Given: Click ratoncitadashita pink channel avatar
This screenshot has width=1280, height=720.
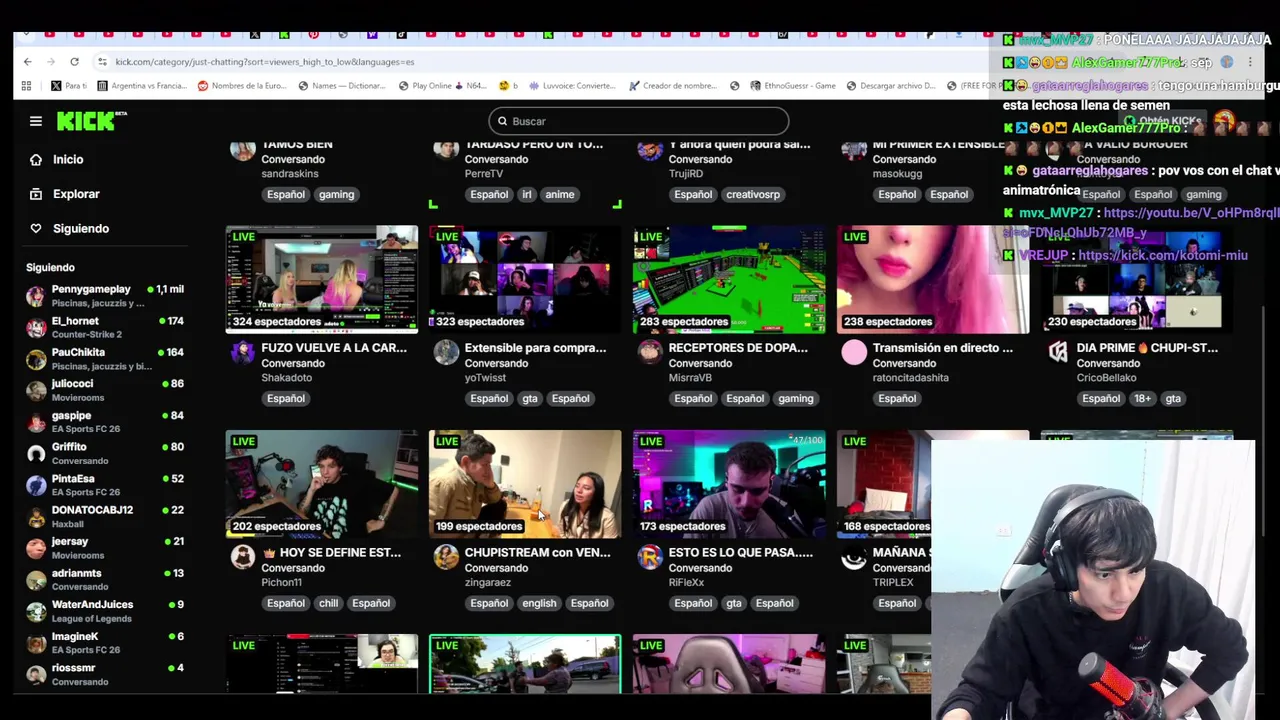Looking at the screenshot, I should pos(854,352).
